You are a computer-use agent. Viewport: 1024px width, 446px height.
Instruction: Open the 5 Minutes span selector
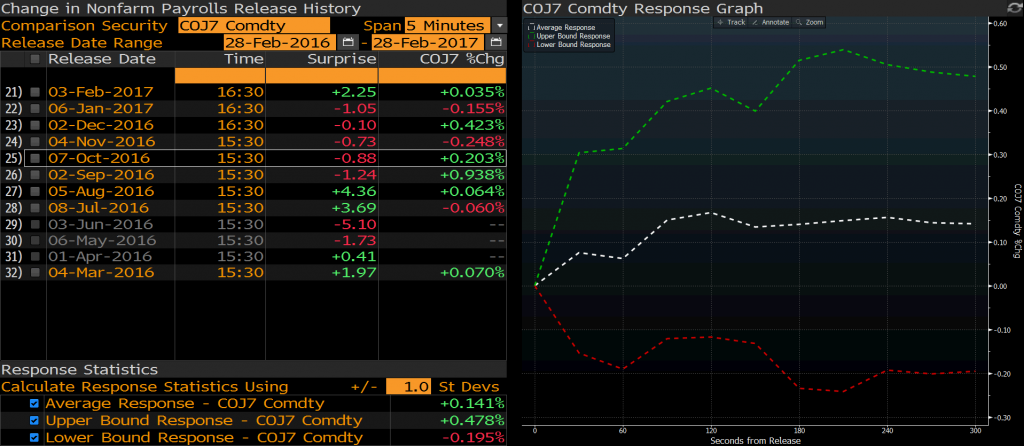pos(447,25)
